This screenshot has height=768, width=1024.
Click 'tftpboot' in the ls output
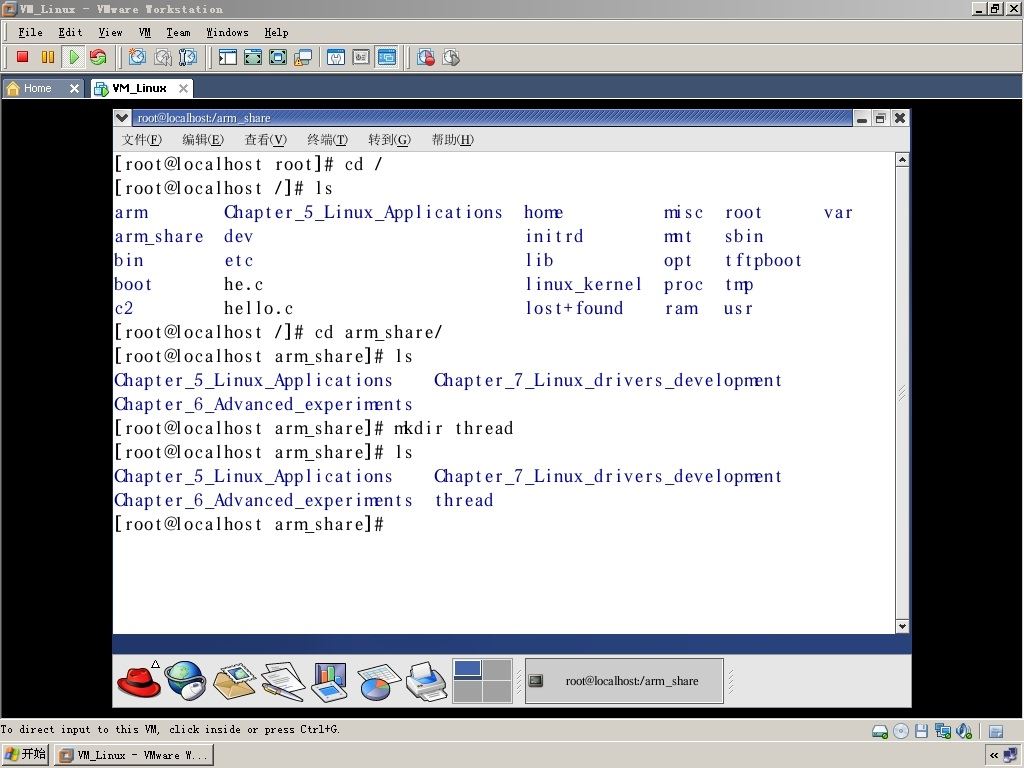pos(763,261)
